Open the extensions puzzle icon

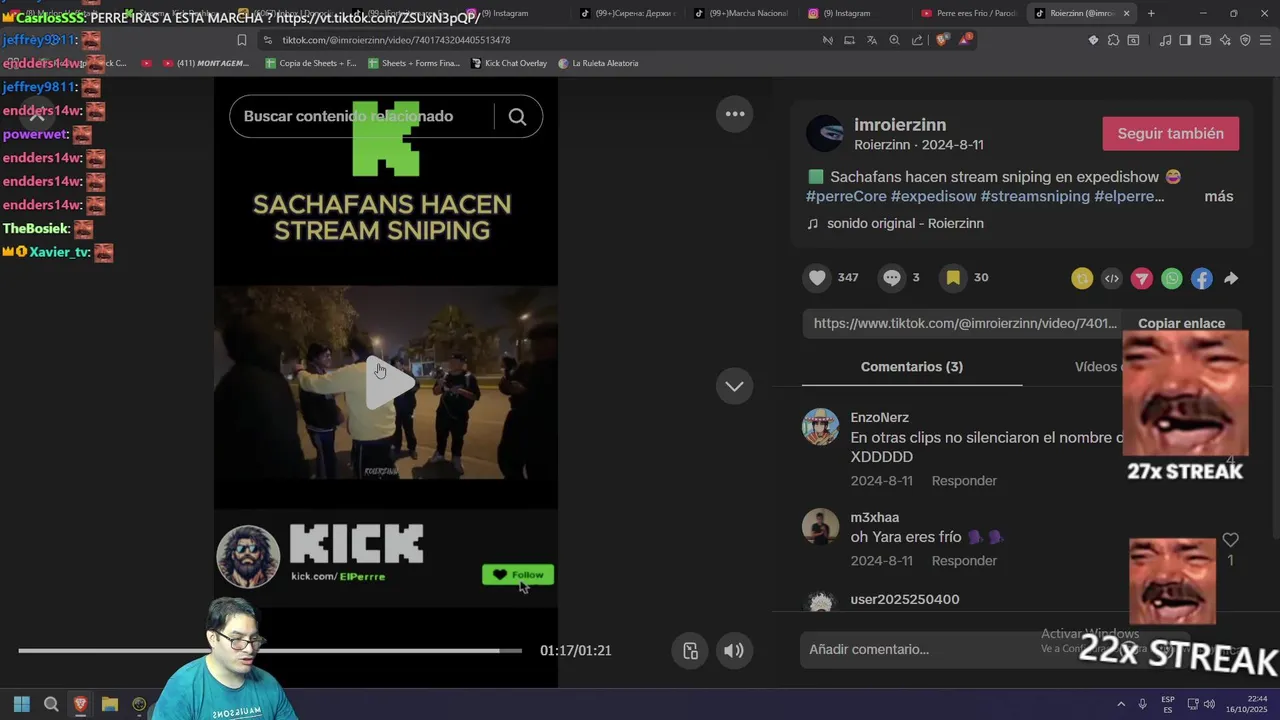coord(1113,40)
